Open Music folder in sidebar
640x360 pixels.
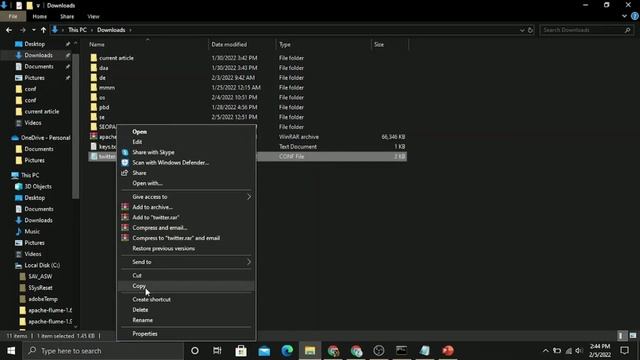click(x=32, y=231)
